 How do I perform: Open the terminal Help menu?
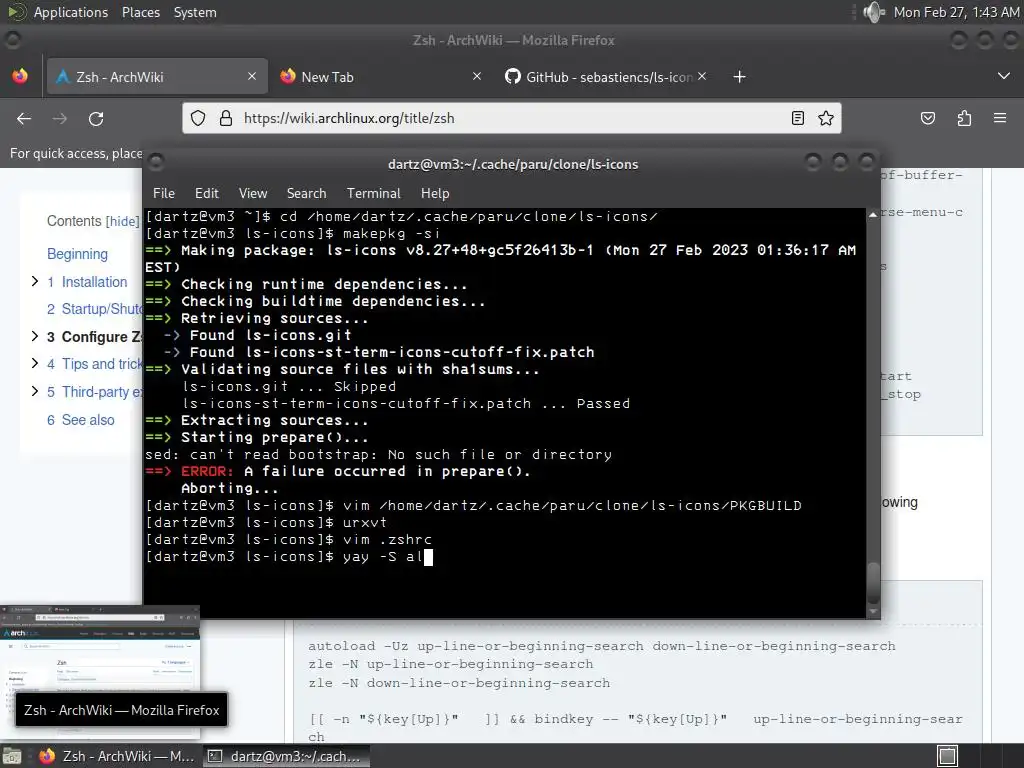tap(435, 193)
